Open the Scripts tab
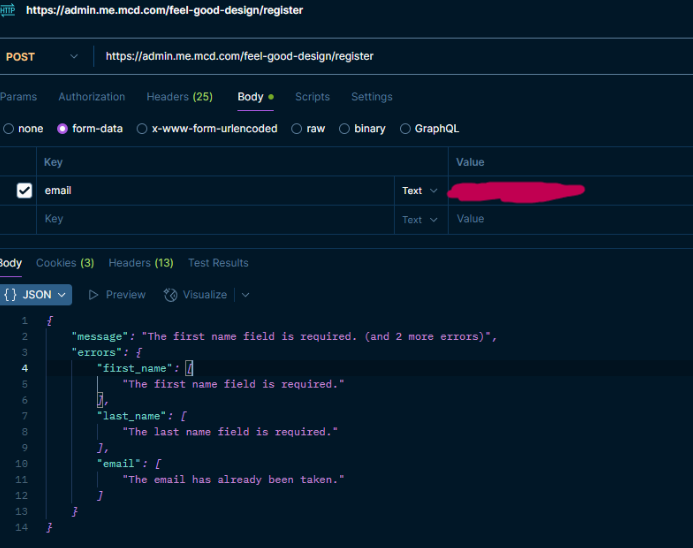Screen dimensions: 693x548 pos(312,97)
